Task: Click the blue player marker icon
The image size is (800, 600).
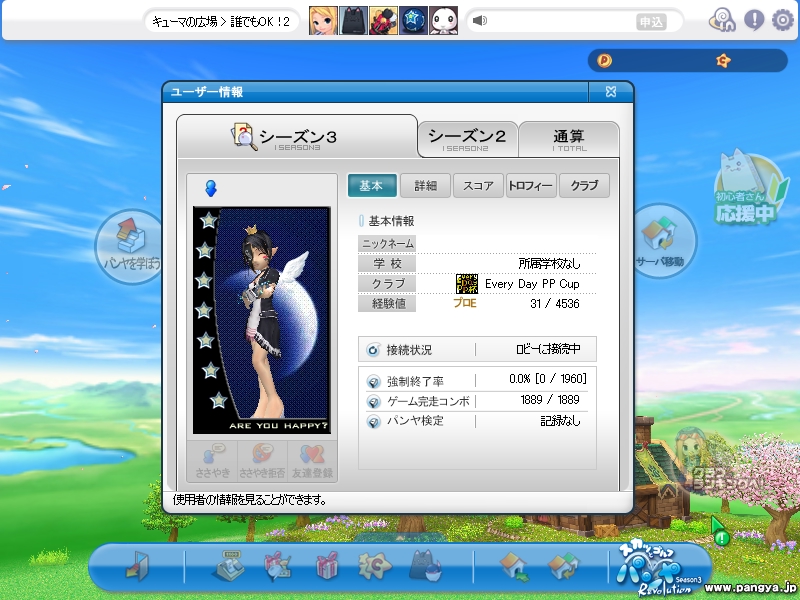Action: click(x=211, y=188)
